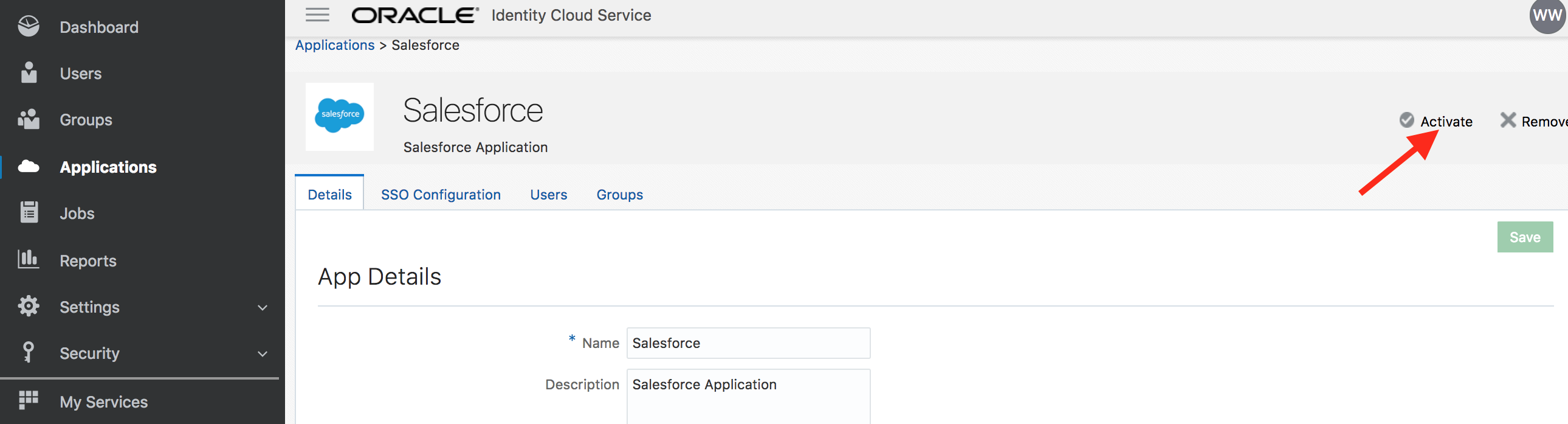1568x424 pixels.
Task: Click the Description text area
Action: [749, 396]
